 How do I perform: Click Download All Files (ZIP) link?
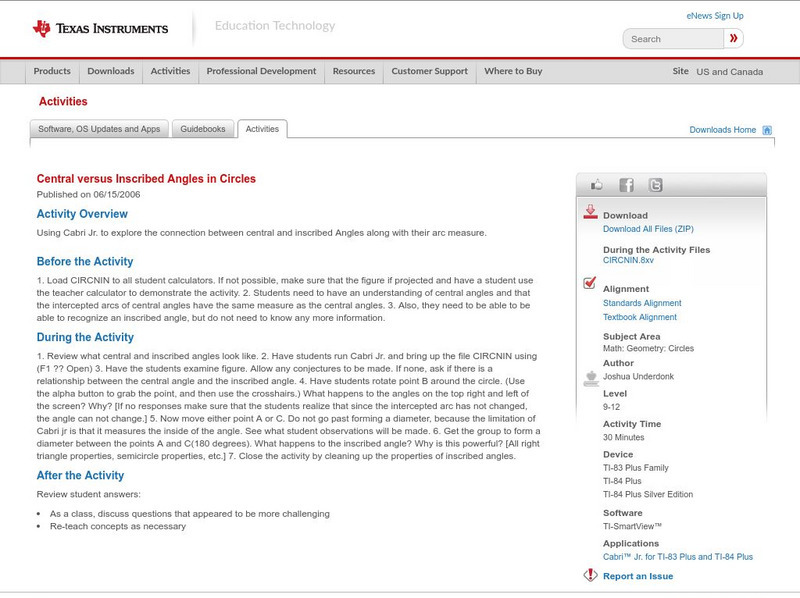pyautogui.click(x=648, y=229)
